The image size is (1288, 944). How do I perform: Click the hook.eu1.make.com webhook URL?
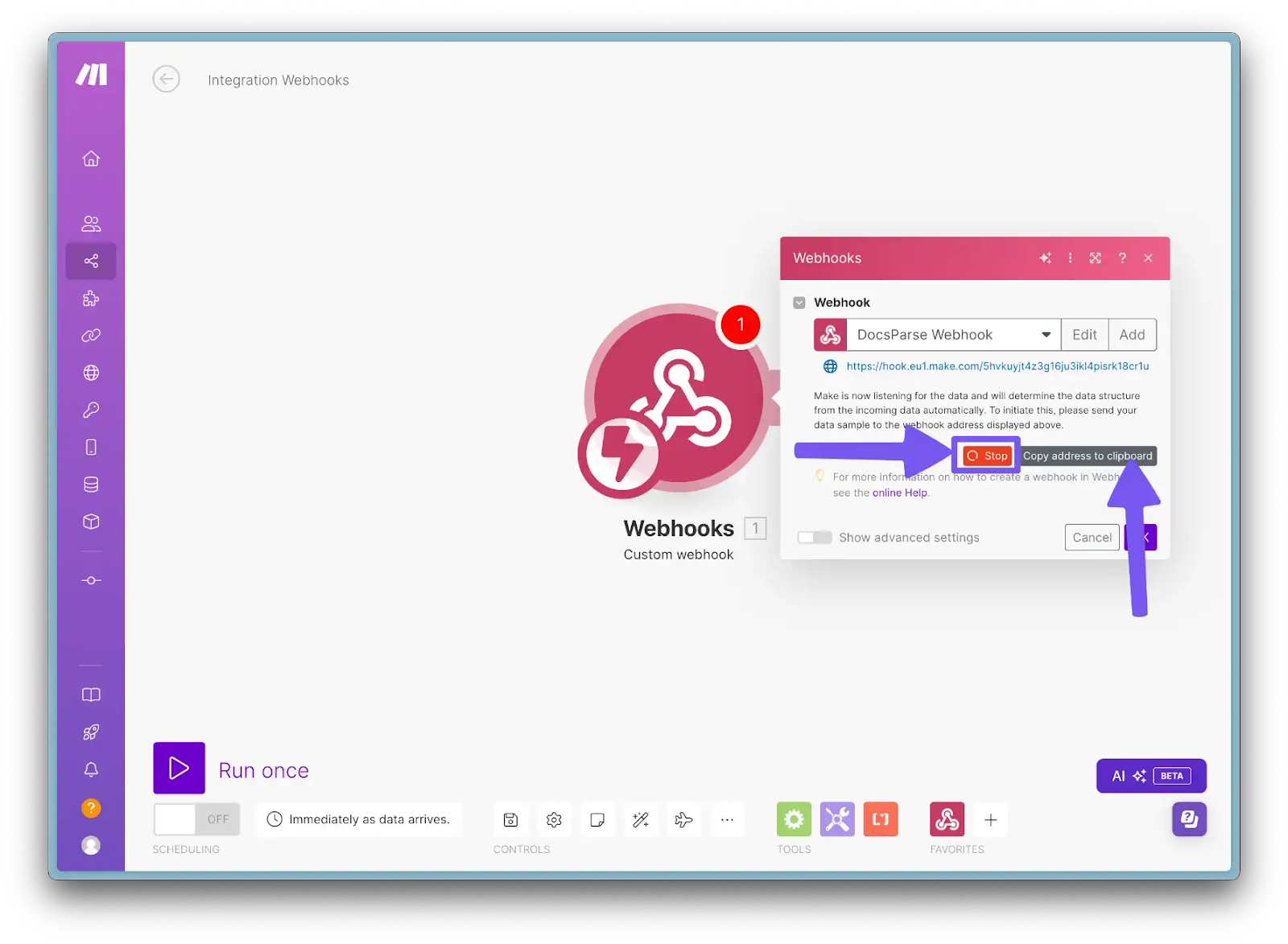point(997,366)
